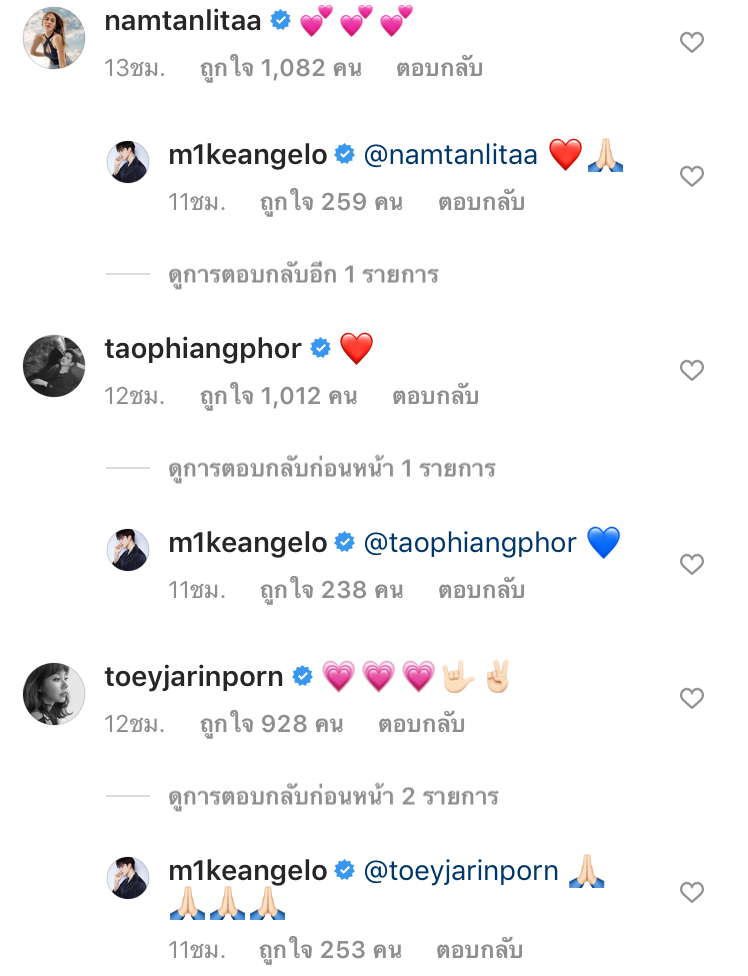The image size is (748, 976).
Task: Tap heart on taophiangphor's comment
Action: click(692, 370)
